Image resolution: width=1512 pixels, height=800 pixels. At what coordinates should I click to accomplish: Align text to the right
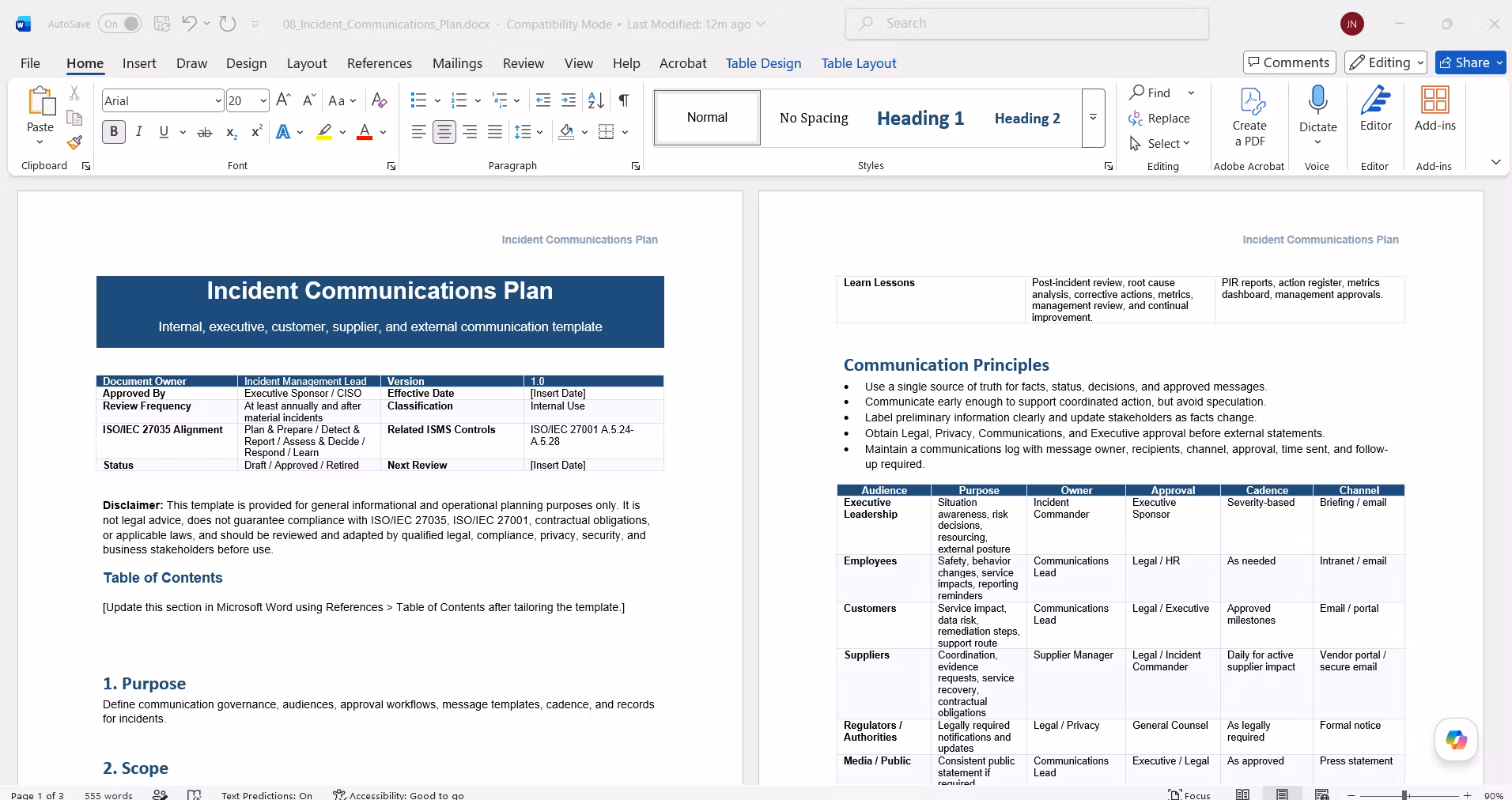(x=470, y=132)
